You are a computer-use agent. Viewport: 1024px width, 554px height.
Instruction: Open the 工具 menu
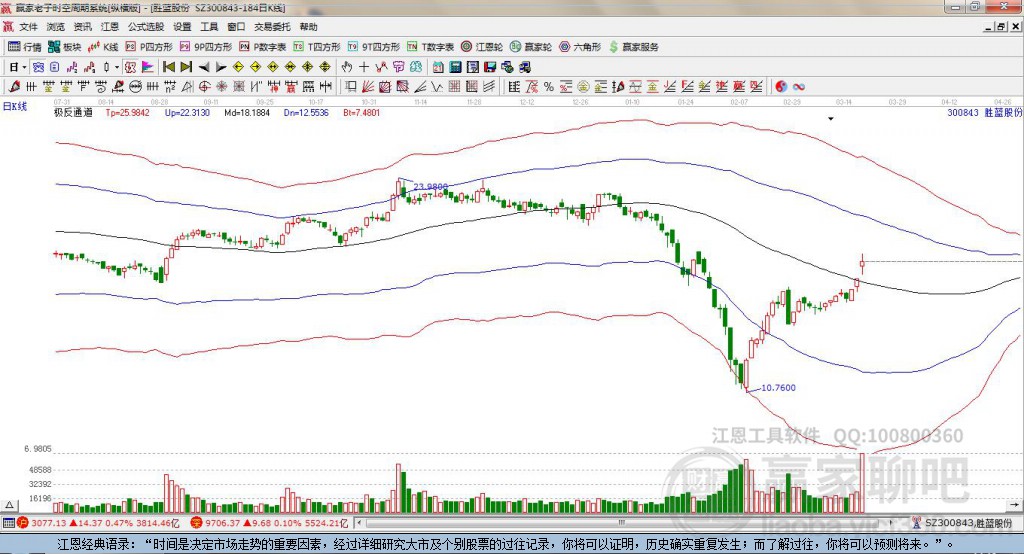coord(209,27)
